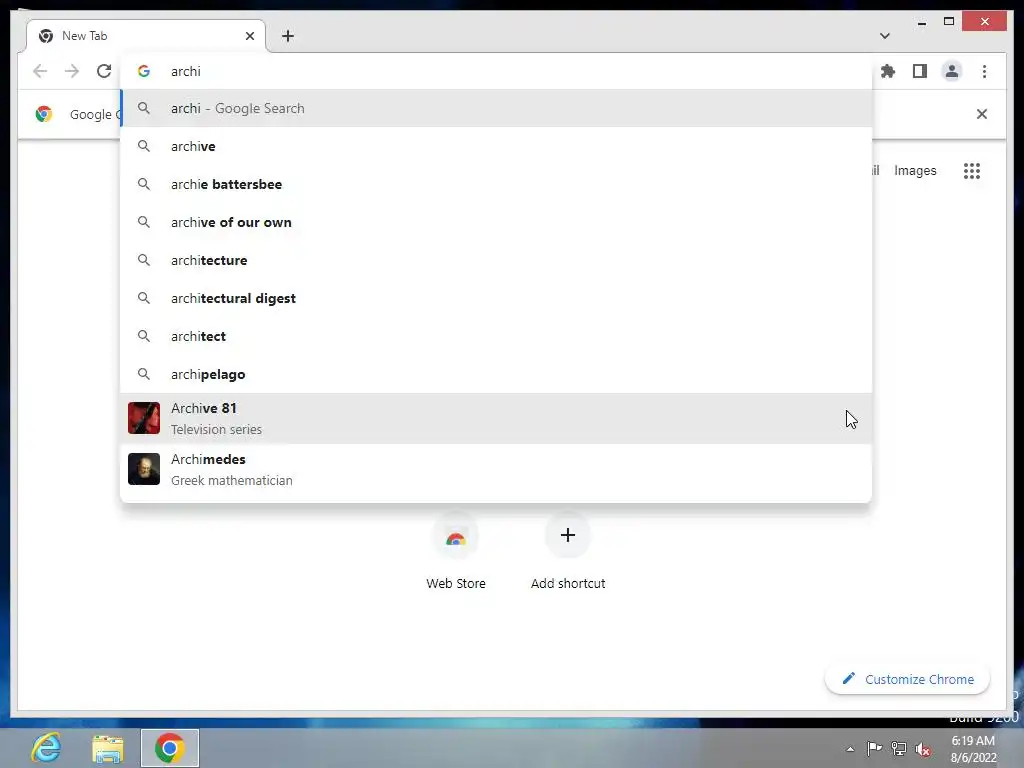The width and height of the screenshot is (1024, 768).
Task: Click search magnifier beside 'archive'
Action: [x=144, y=146]
